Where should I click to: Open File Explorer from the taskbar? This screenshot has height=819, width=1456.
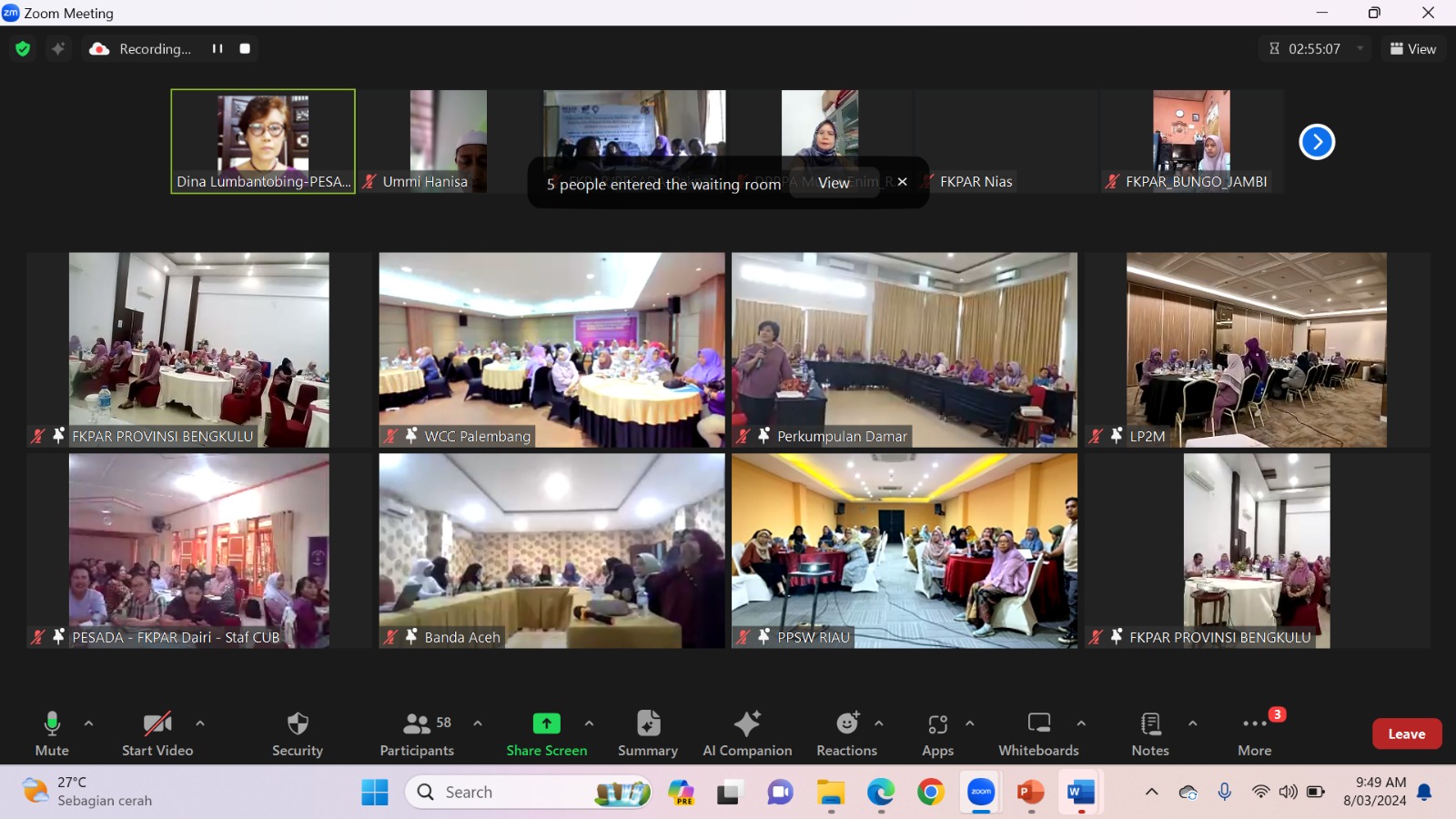point(831,793)
